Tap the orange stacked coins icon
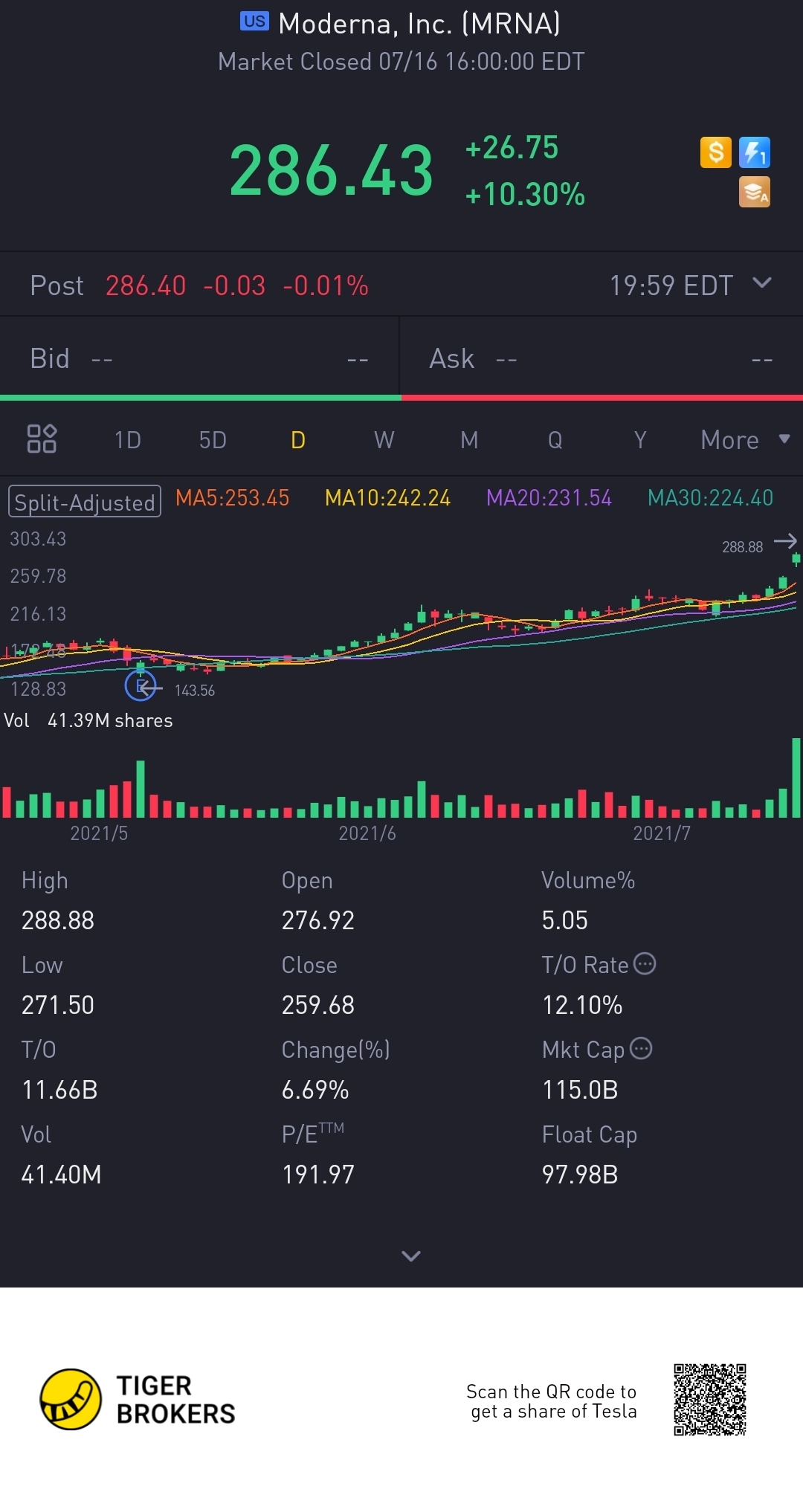 click(754, 192)
